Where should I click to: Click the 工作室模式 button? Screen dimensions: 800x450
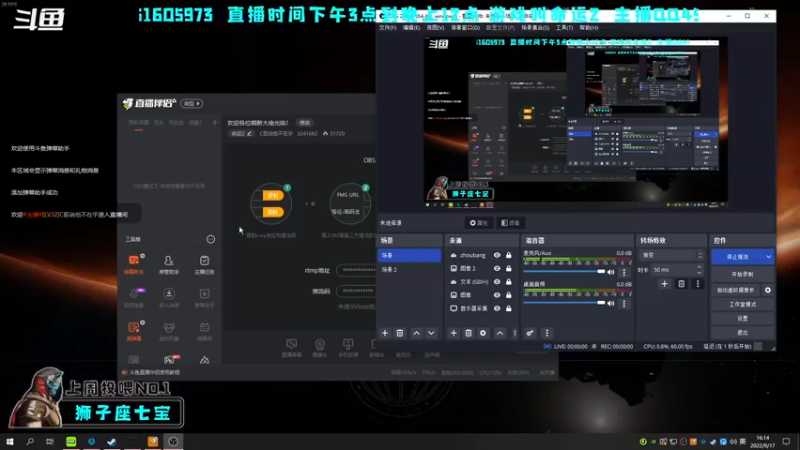pos(742,305)
